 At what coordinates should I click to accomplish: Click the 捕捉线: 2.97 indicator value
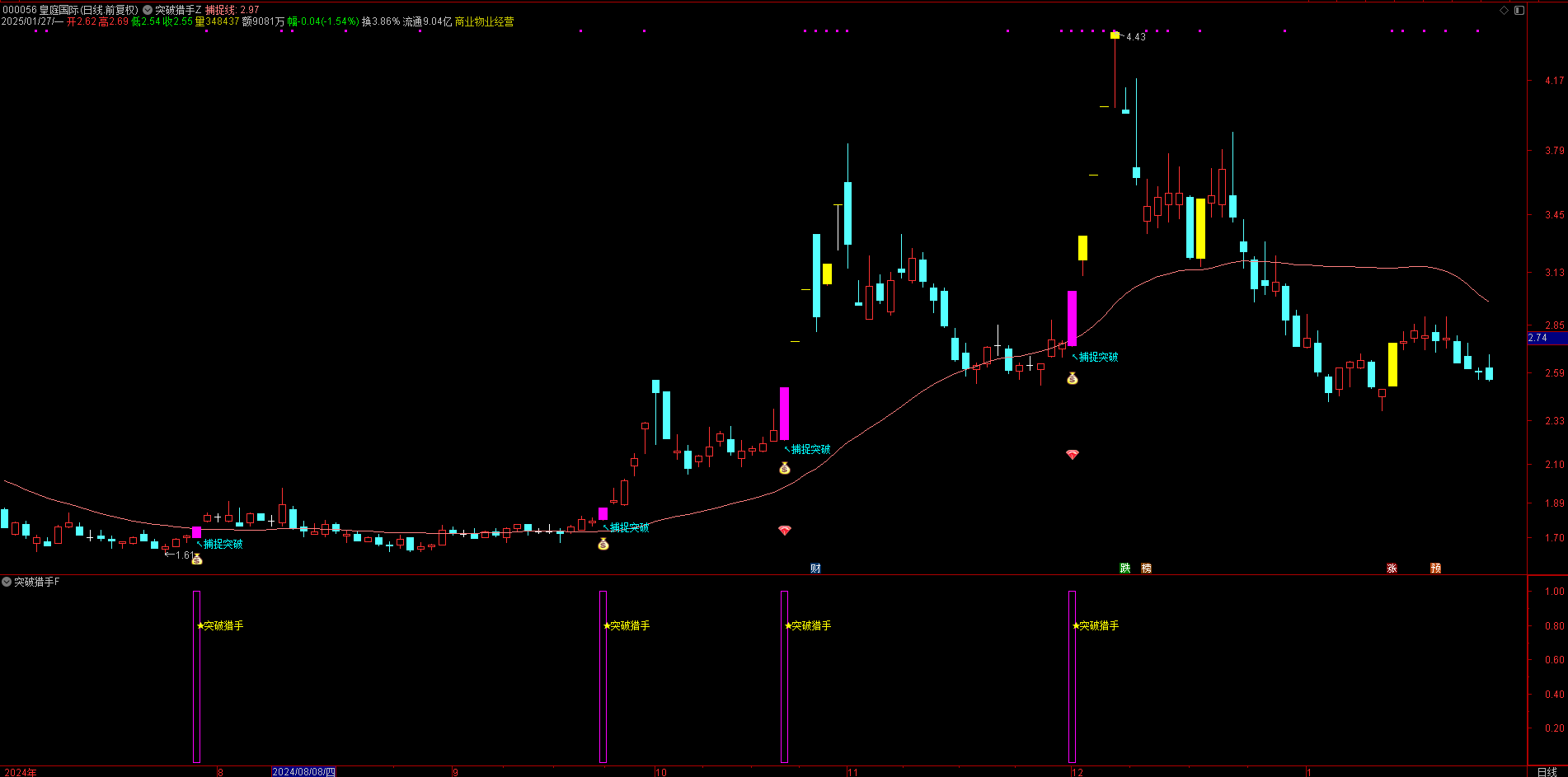[x=232, y=10]
